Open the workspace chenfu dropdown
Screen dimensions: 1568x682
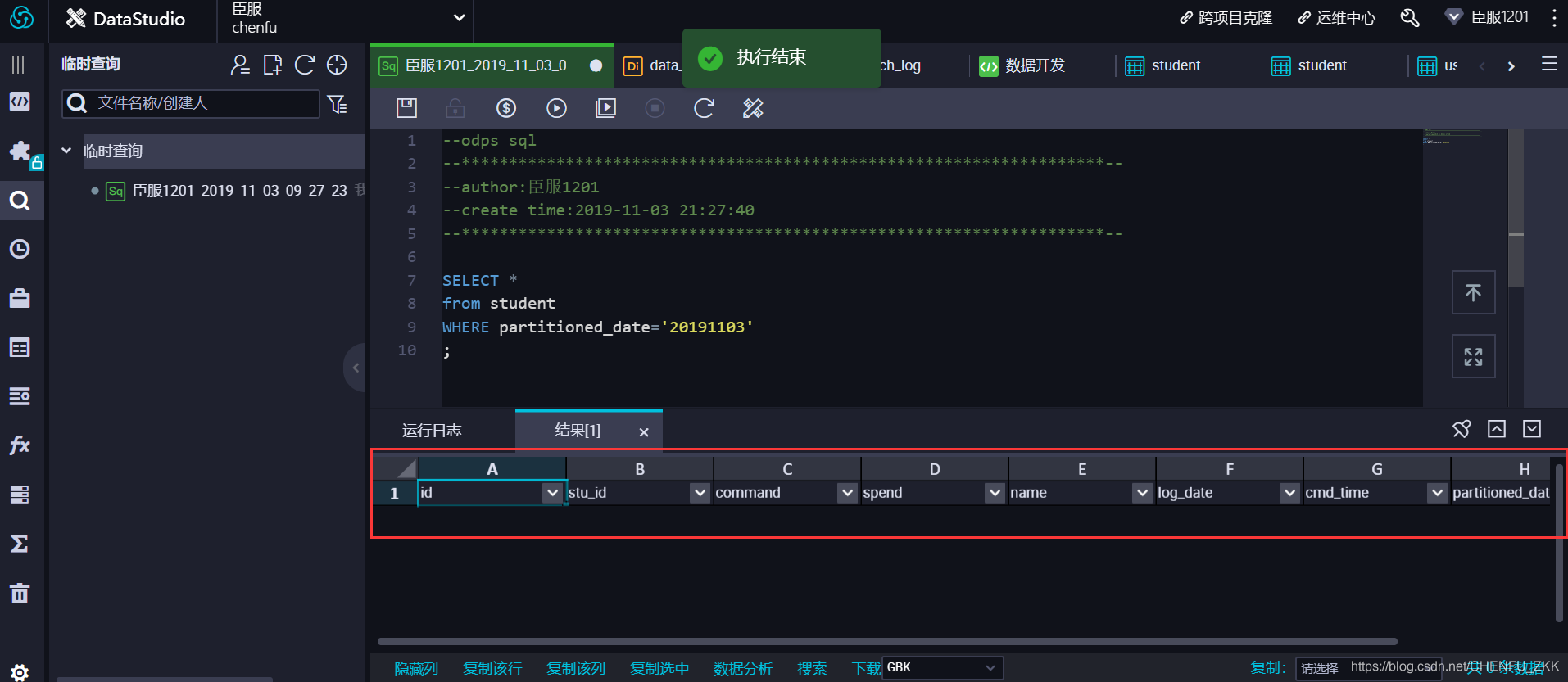pos(460,18)
